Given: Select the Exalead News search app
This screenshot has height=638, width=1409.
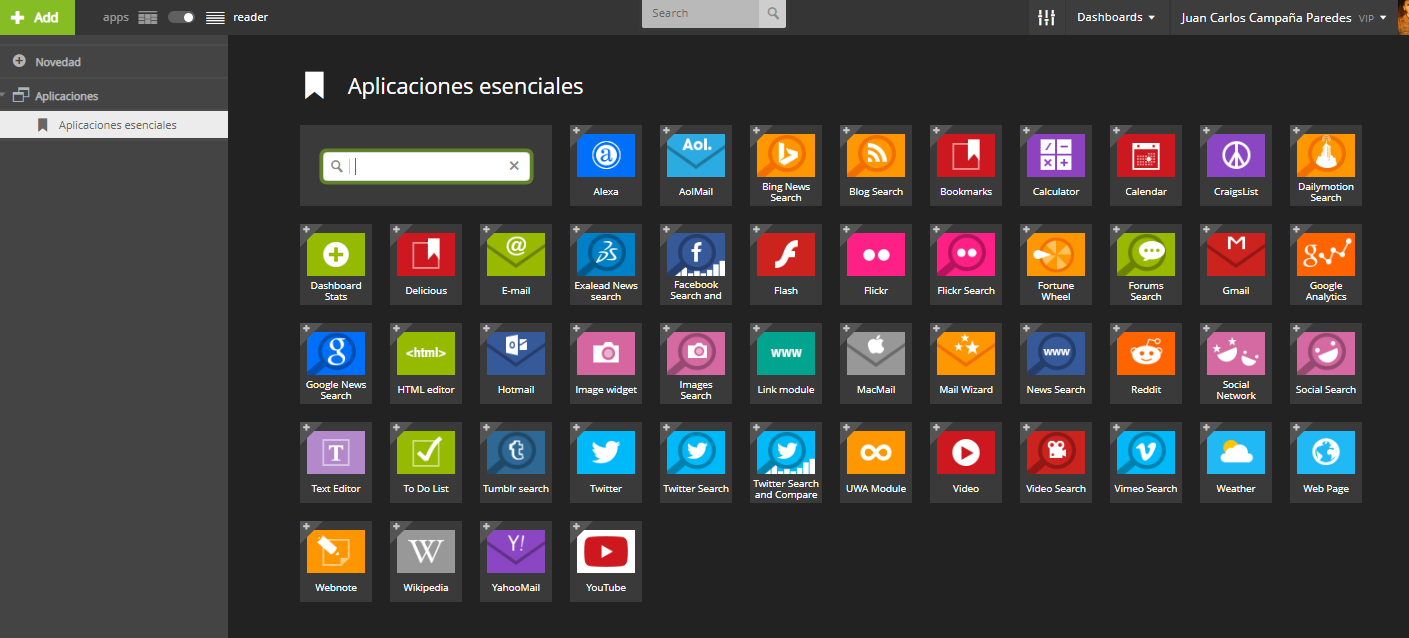Looking at the screenshot, I should [606, 264].
